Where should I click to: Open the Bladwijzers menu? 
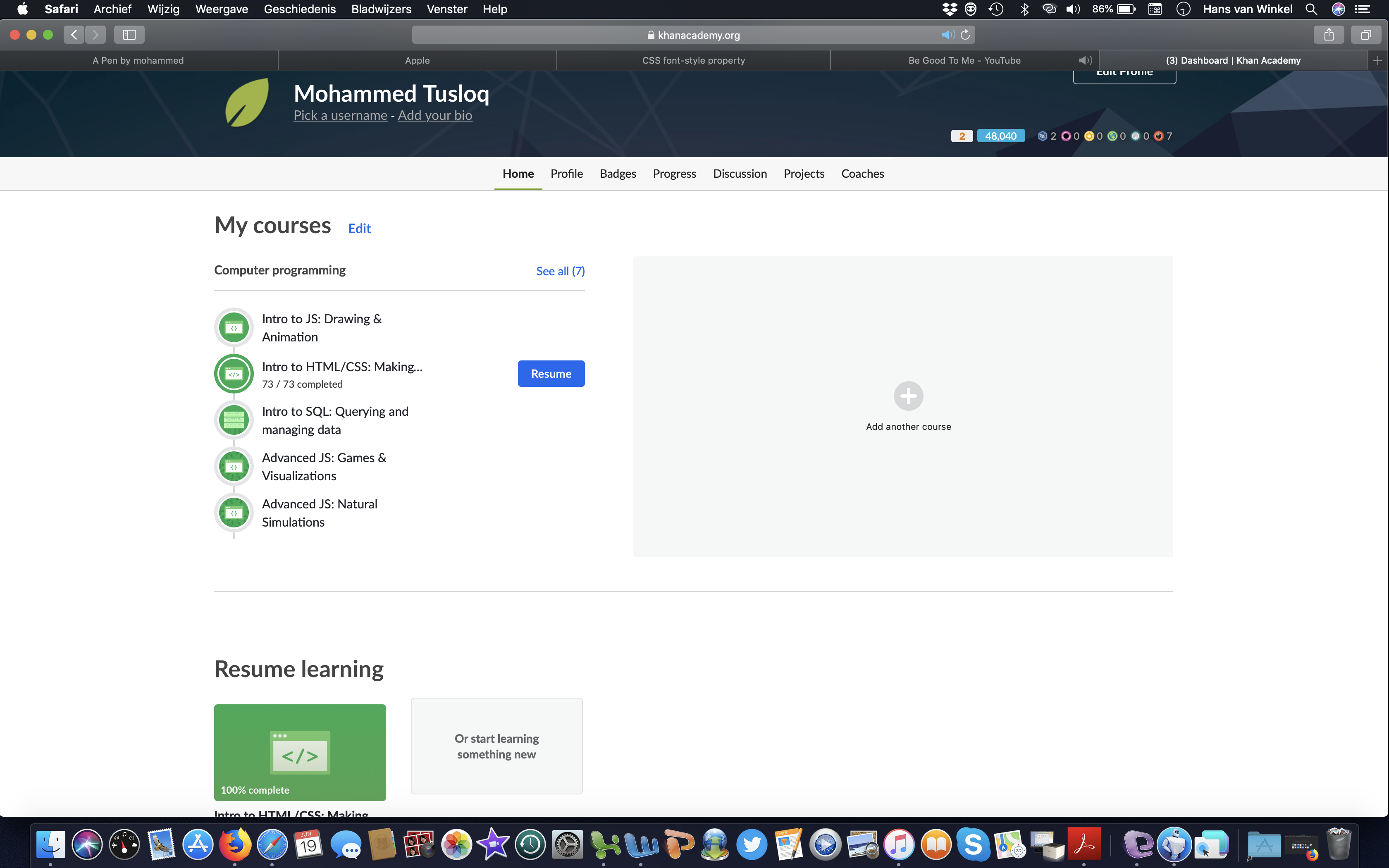381,9
